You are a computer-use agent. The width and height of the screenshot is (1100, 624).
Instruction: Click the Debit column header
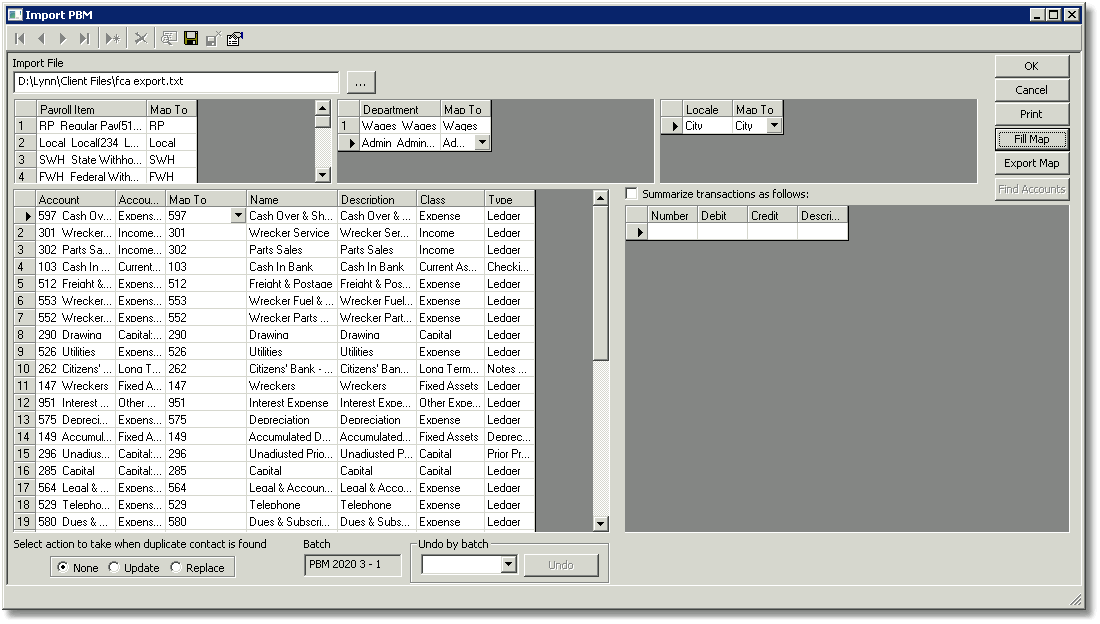[x=723, y=215]
